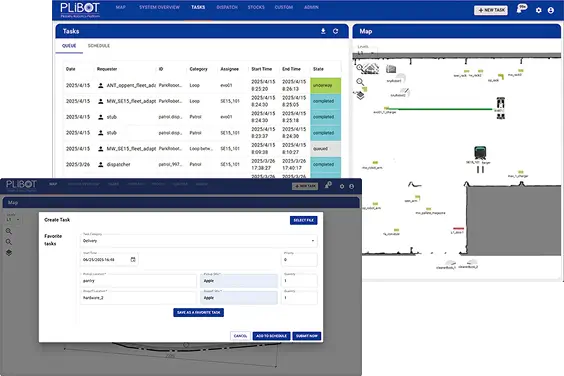Image resolution: width=564 pixels, height=376 pixels.
Task: Open map layers in the front window
Action: pos(9,253)
